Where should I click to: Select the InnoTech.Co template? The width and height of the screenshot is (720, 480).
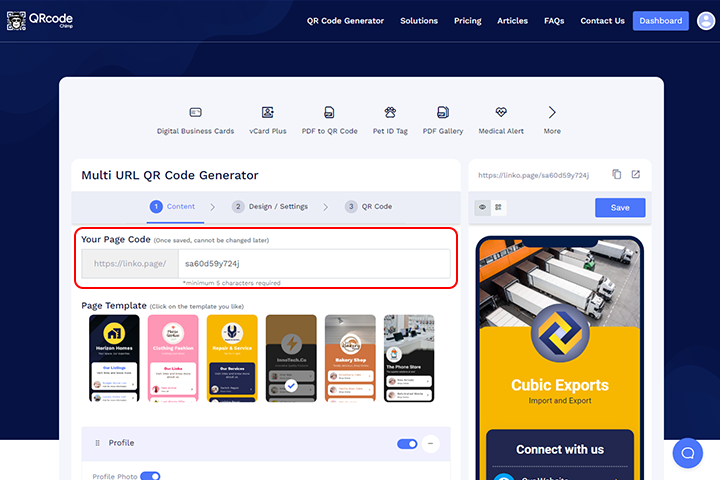click(x=291, y=358)
